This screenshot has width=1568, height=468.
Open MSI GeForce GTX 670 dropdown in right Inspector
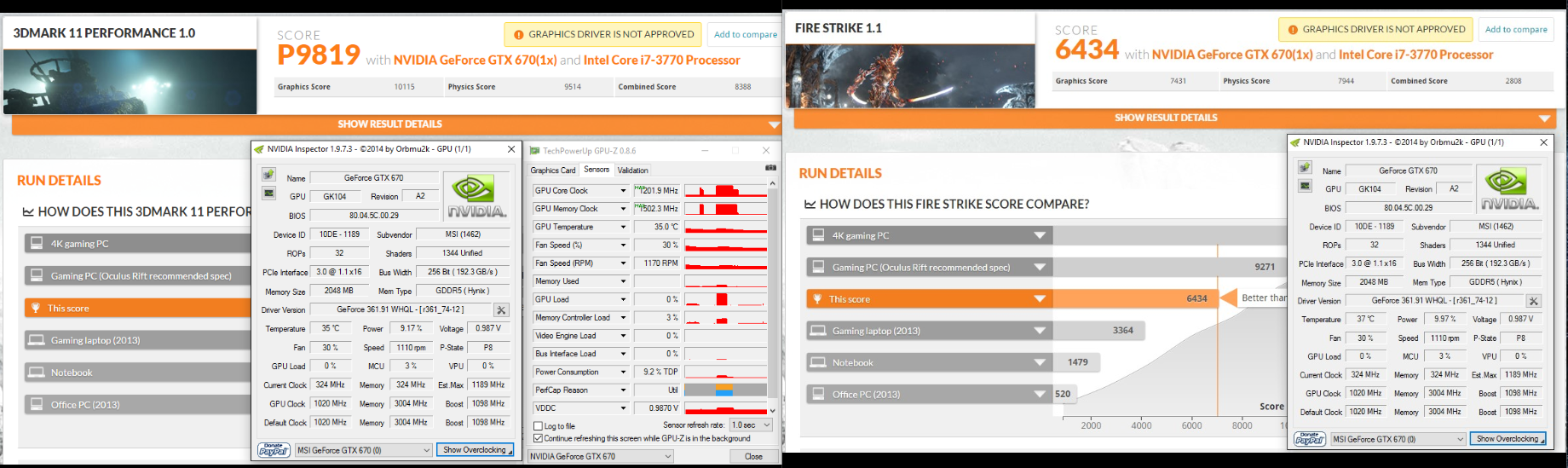(x=1399, y=439)
